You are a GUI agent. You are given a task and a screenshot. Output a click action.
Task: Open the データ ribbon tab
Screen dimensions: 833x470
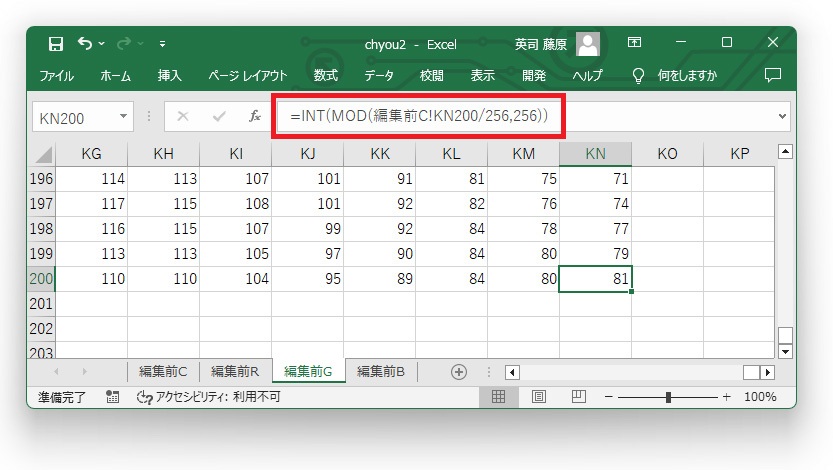point(379,75)
